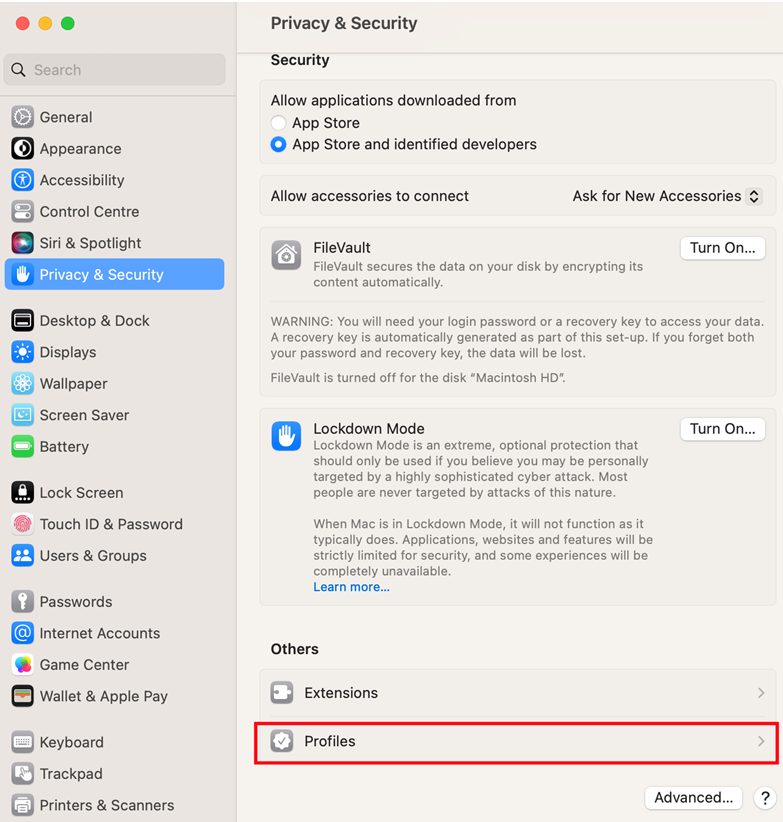This screenshot has height=822, width=783.
Task: Select the Wallpaper flower icon
Action: tap(23, 383)
